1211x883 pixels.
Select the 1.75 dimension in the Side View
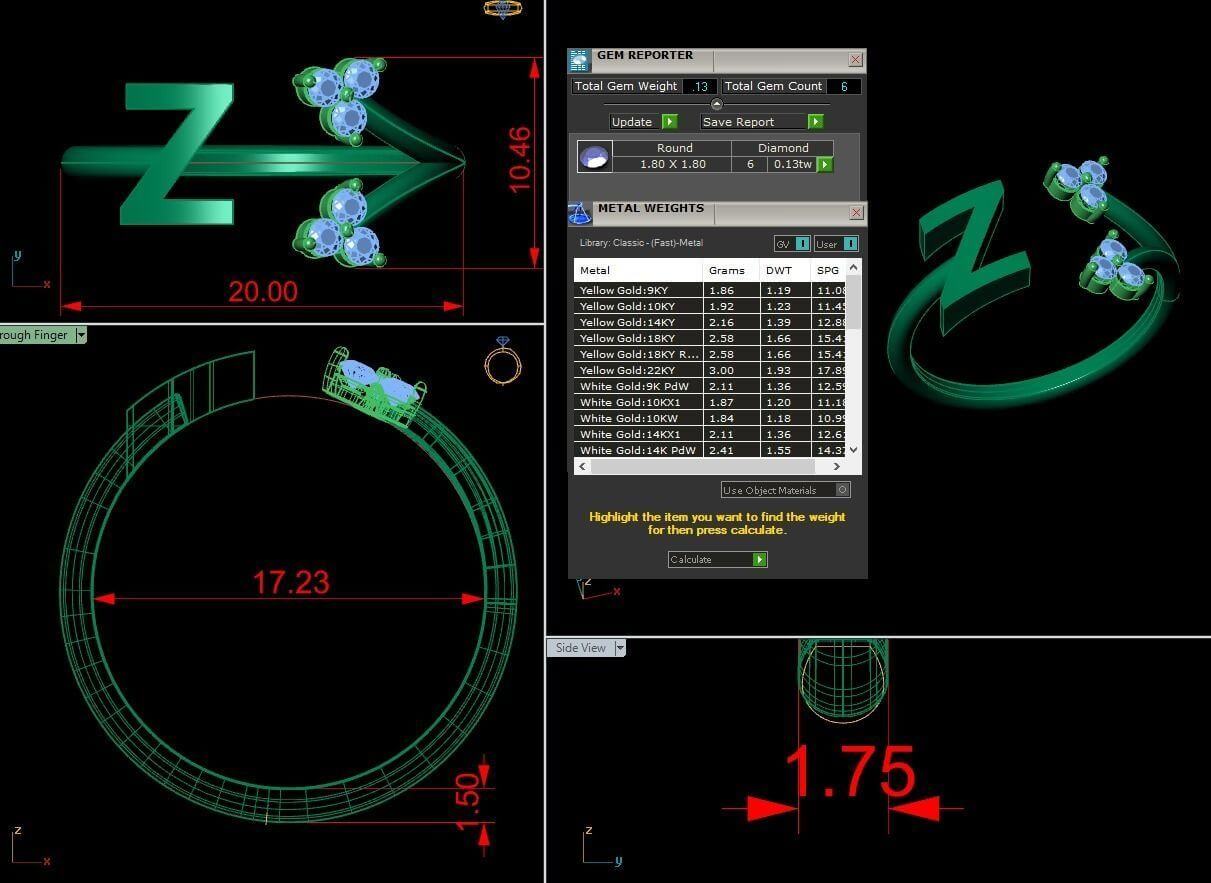click(849, 771)
